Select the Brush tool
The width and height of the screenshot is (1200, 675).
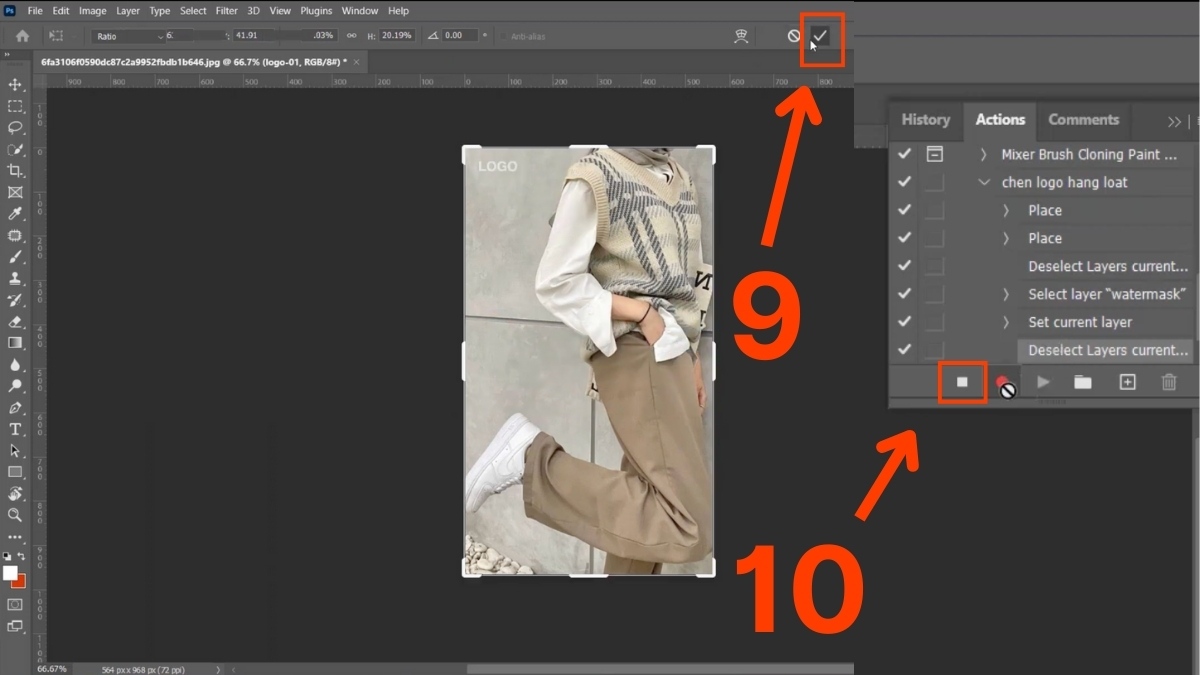point(15,257)
